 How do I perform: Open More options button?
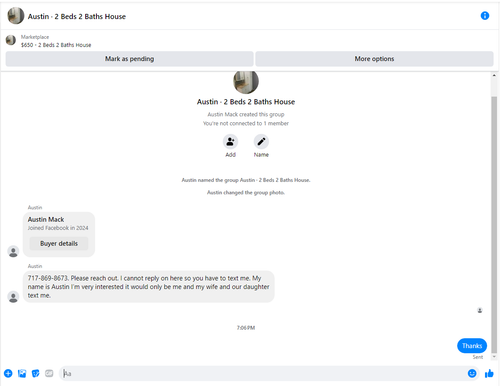[374, 59]
